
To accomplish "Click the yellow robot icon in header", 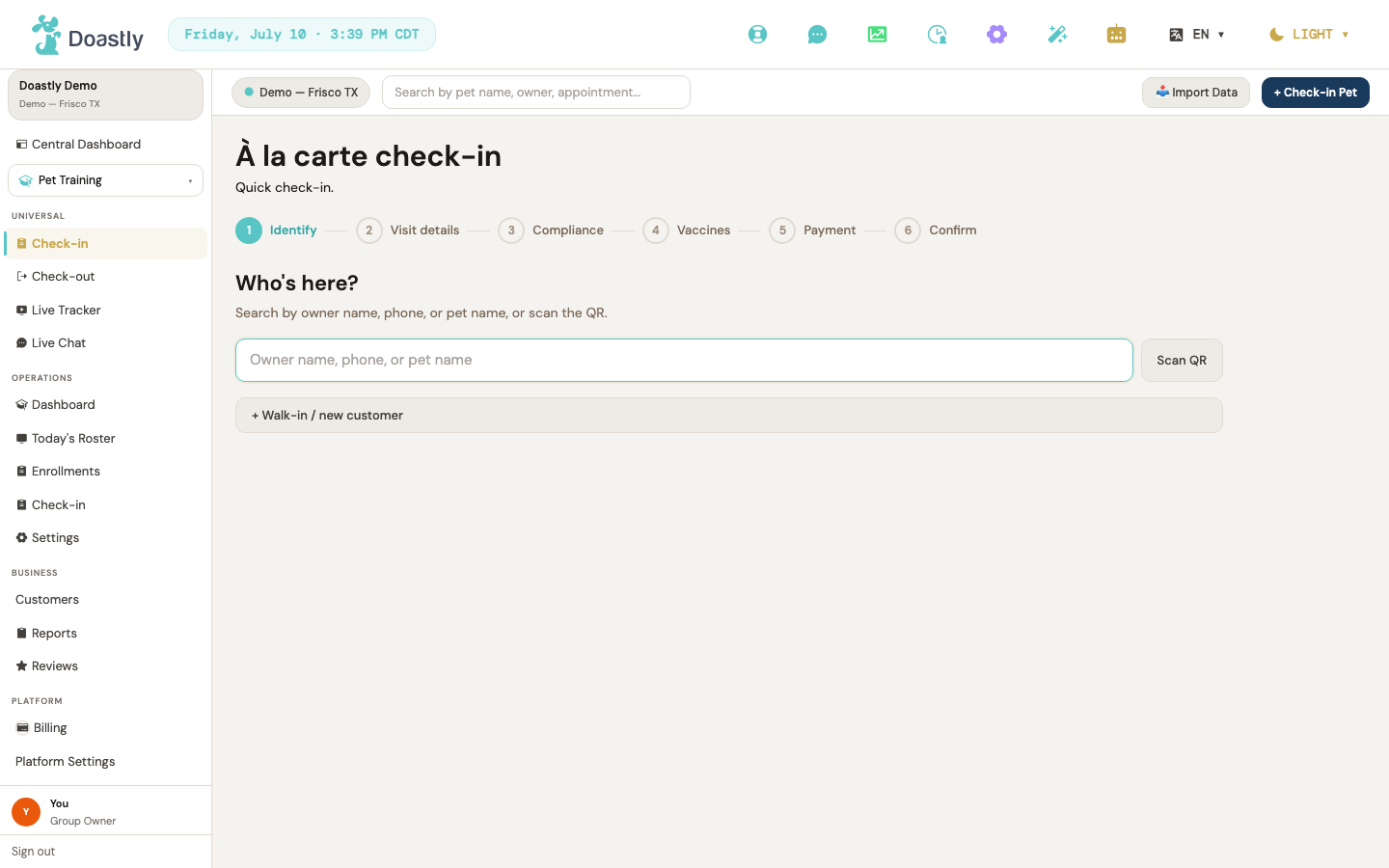I will click(1116, 35).
